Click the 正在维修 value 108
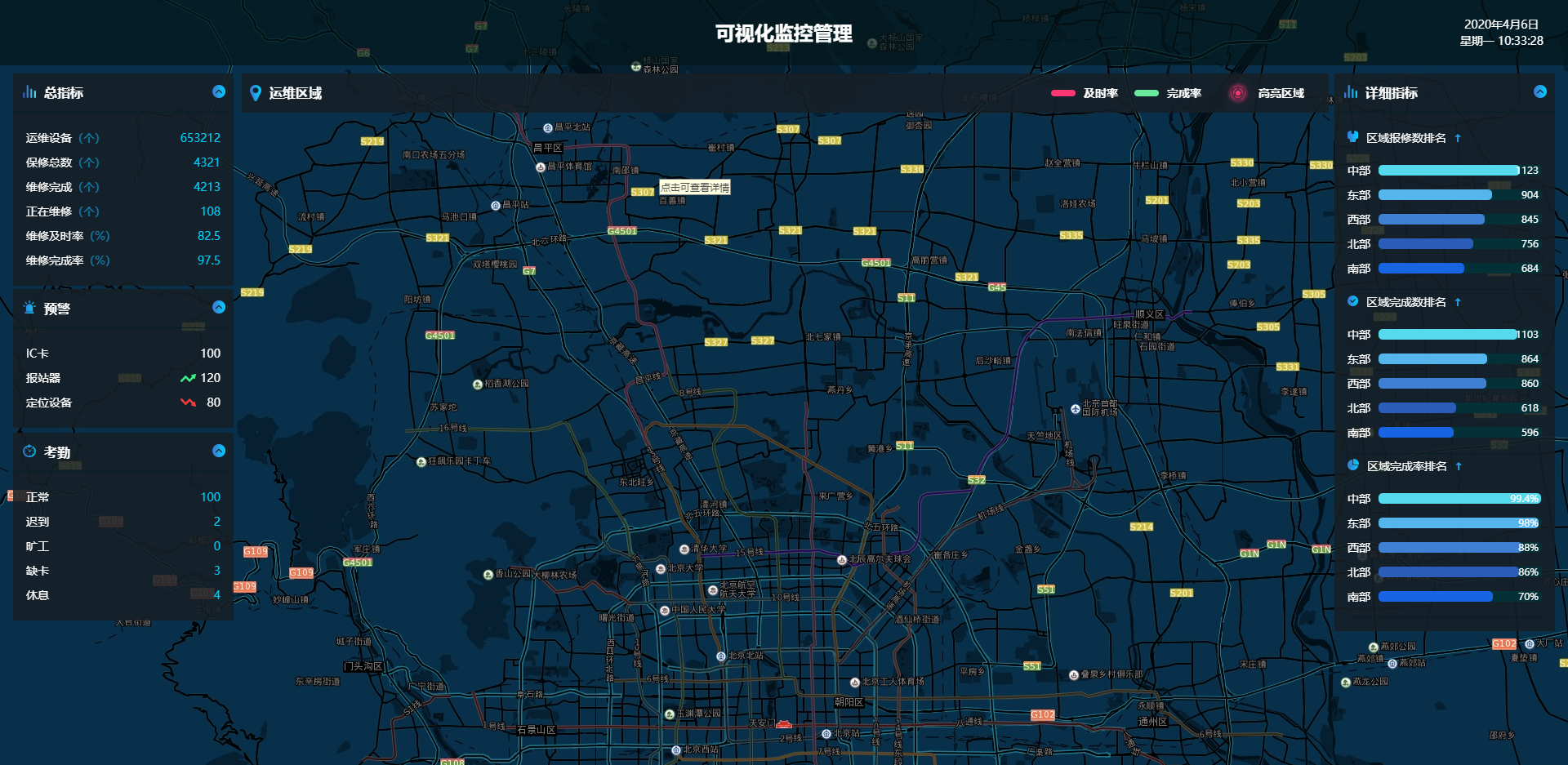The image size is (1568, 765). (211, 211)
